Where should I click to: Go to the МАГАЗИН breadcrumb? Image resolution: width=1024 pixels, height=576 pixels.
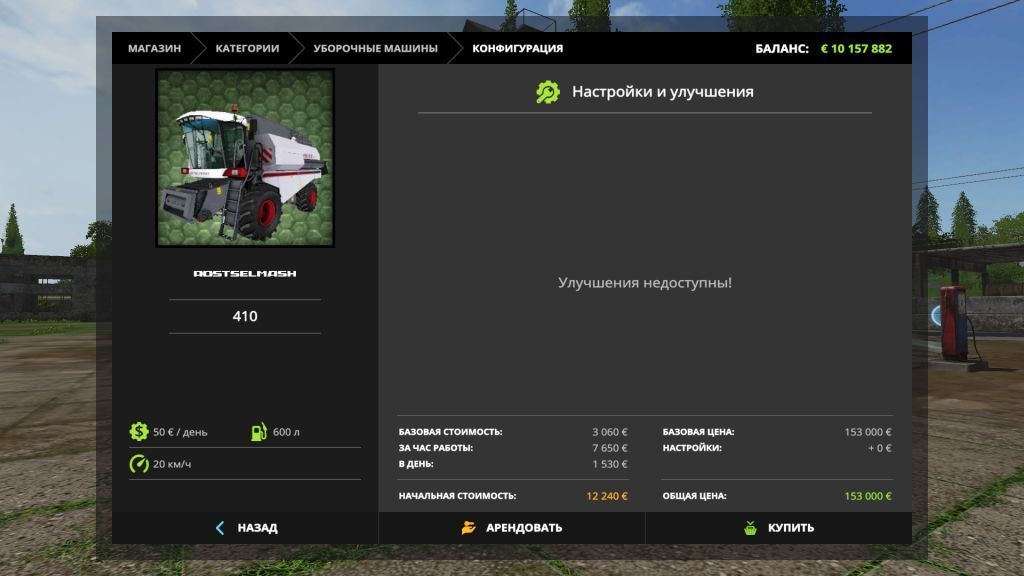[154, 48]
